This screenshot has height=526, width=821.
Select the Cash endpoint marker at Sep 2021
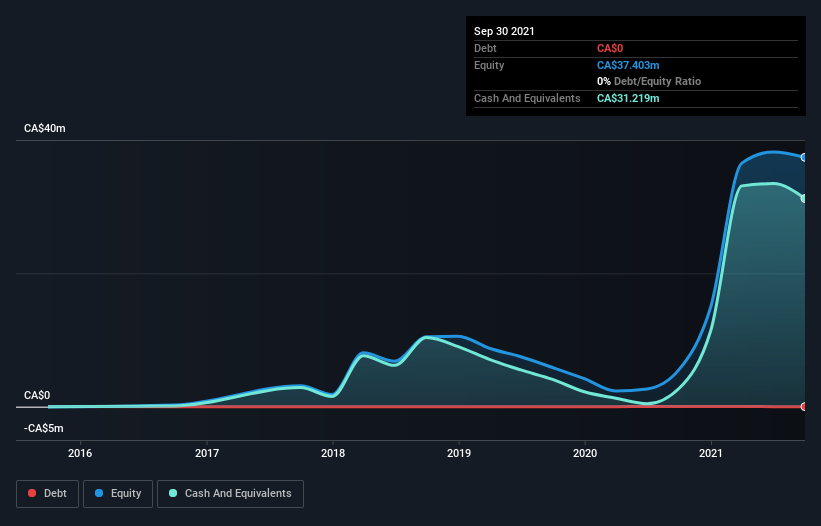[804, 198]
